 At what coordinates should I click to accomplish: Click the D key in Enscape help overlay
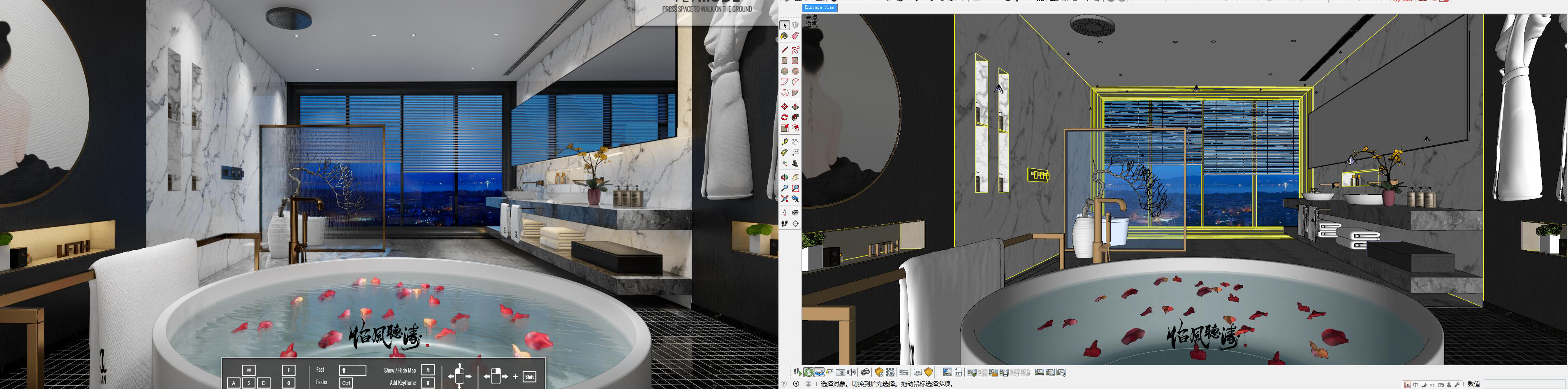click(264, 383)
